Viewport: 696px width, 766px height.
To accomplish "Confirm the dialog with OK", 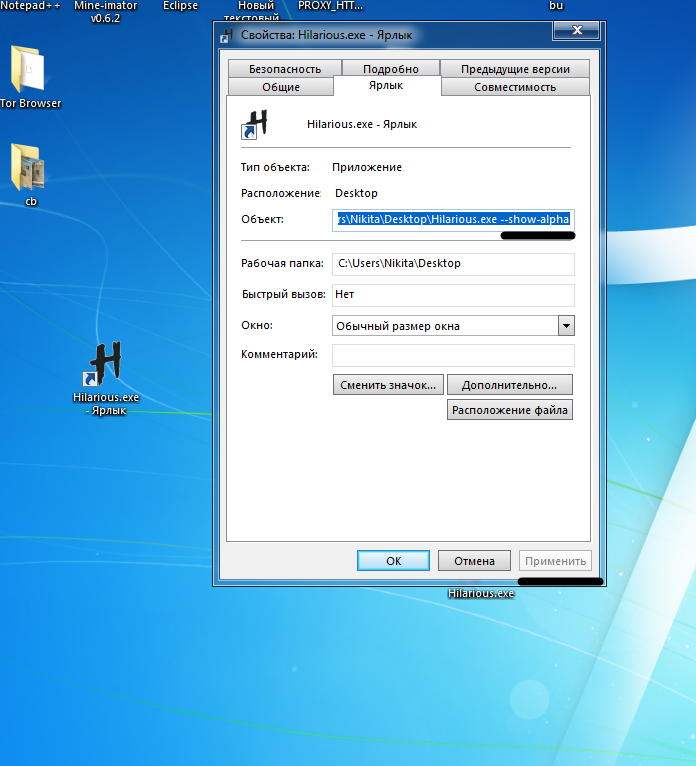I will tap(393, 561).
